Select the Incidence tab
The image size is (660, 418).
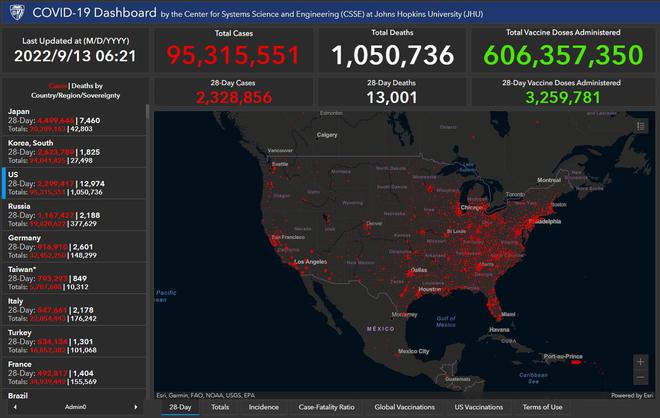coord(264,407)
